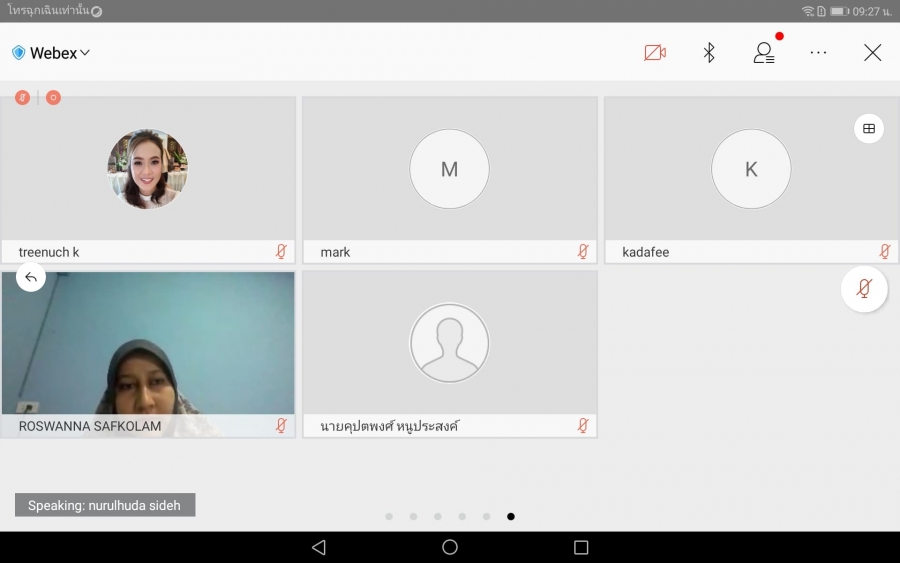Tap the muted mic icon beside treenuch k
This screenshot has width=900, height=563.
coord(281,252)
